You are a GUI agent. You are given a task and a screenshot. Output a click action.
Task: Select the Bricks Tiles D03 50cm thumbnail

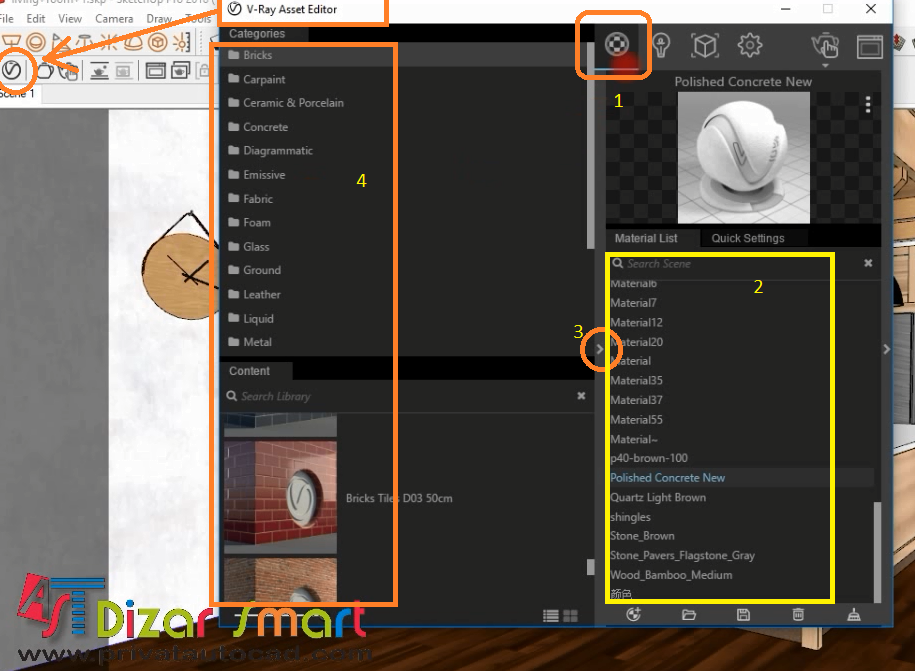pos(281,497)
